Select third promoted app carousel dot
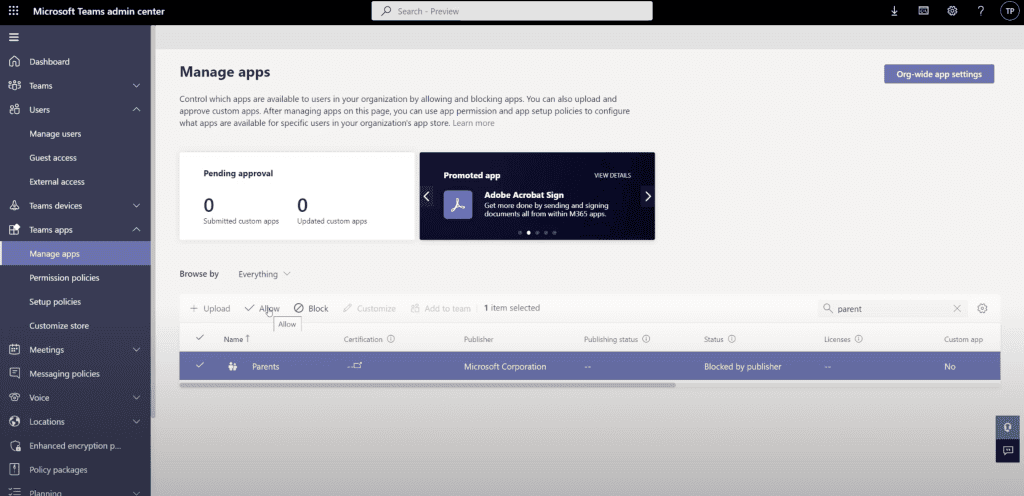 tap(537, 232)
